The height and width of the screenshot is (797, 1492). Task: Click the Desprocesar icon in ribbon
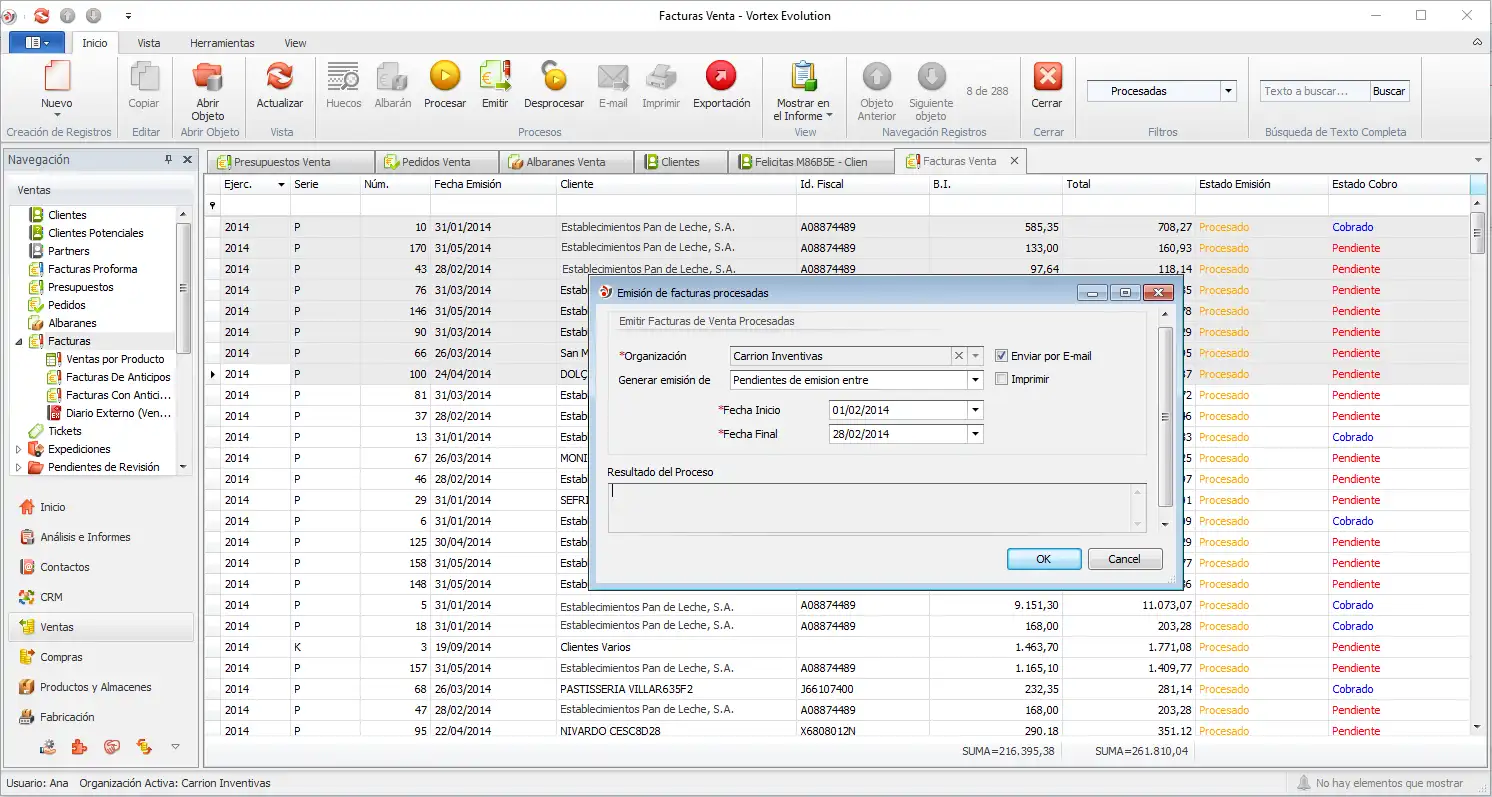[x=553, y=76]
